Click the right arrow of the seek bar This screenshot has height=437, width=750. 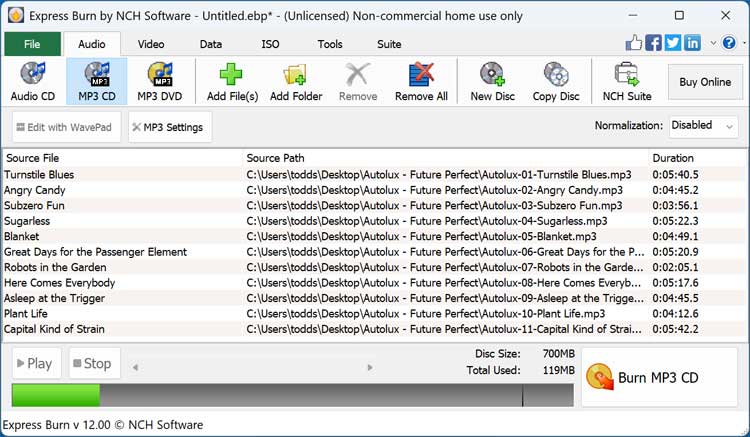pos(370,367)
